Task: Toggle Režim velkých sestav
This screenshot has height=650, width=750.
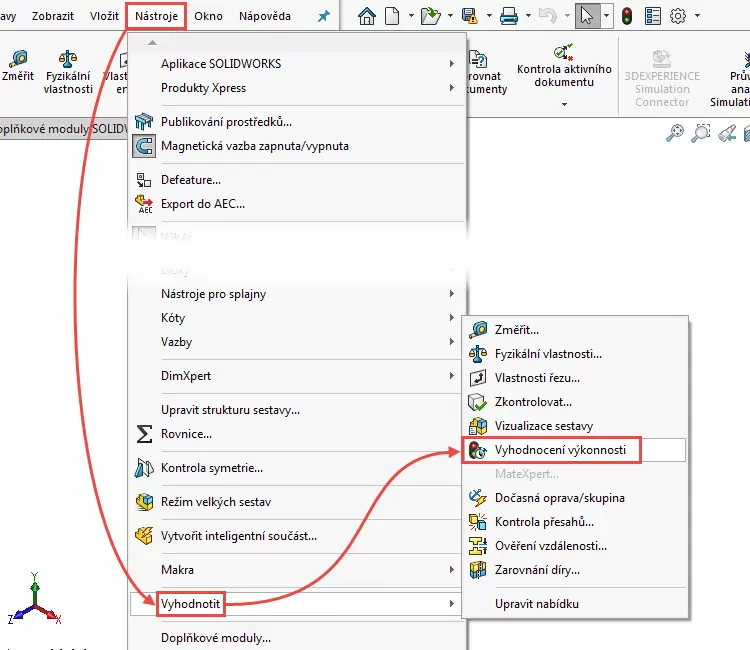Action: tap(297, 502)
